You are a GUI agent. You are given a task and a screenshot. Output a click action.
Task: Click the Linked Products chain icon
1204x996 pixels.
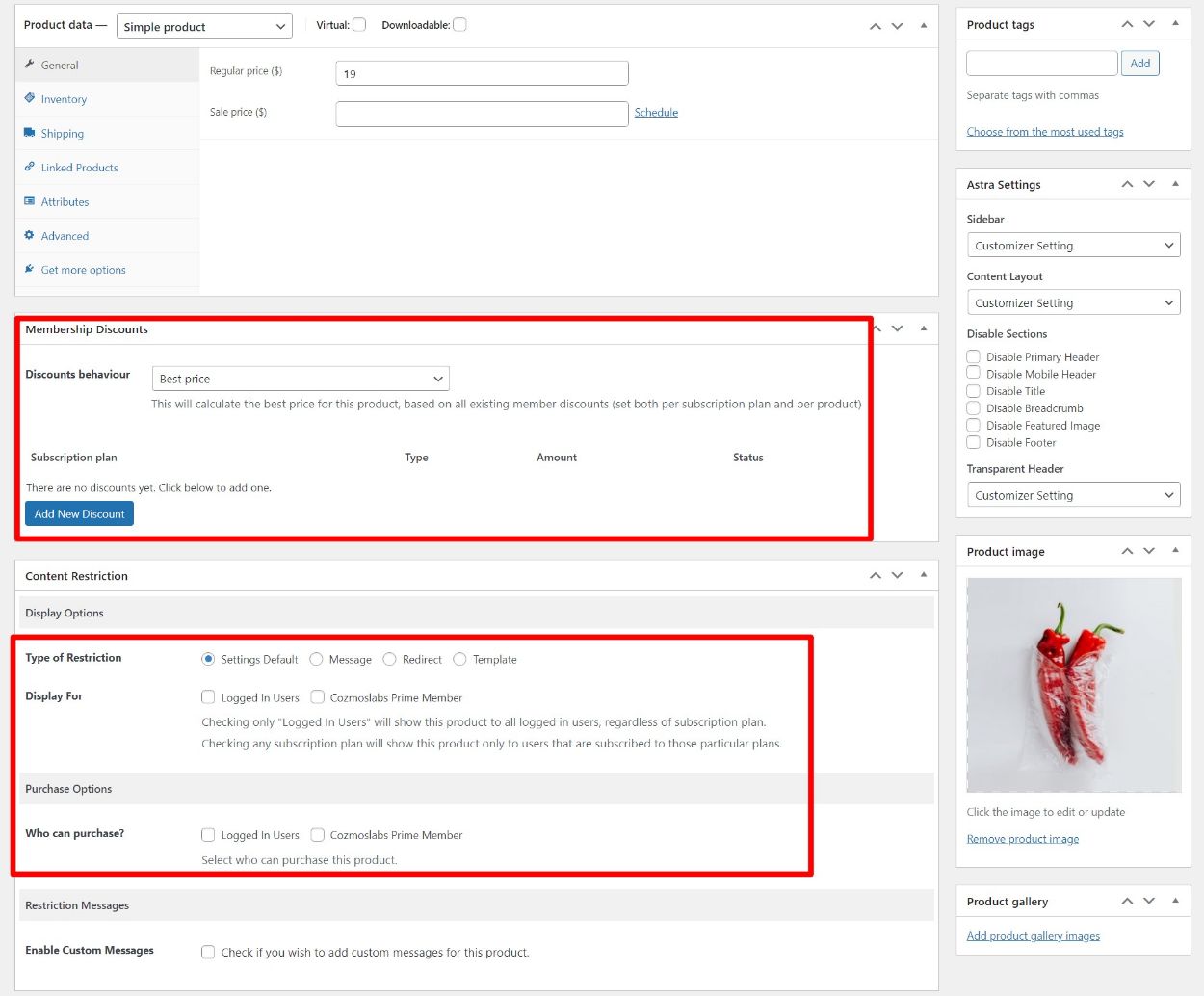pyautogui.click(x=29, y=167)
